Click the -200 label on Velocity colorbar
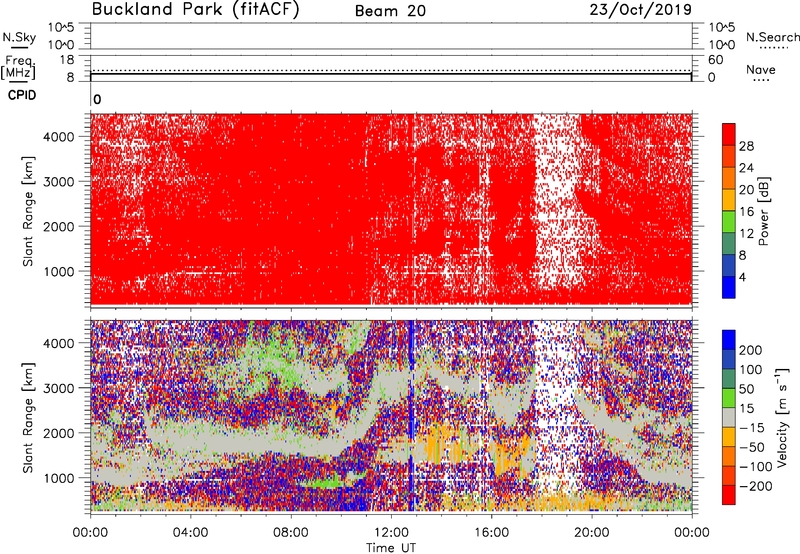This screenshot has width=800, height=554. [755, 486]
